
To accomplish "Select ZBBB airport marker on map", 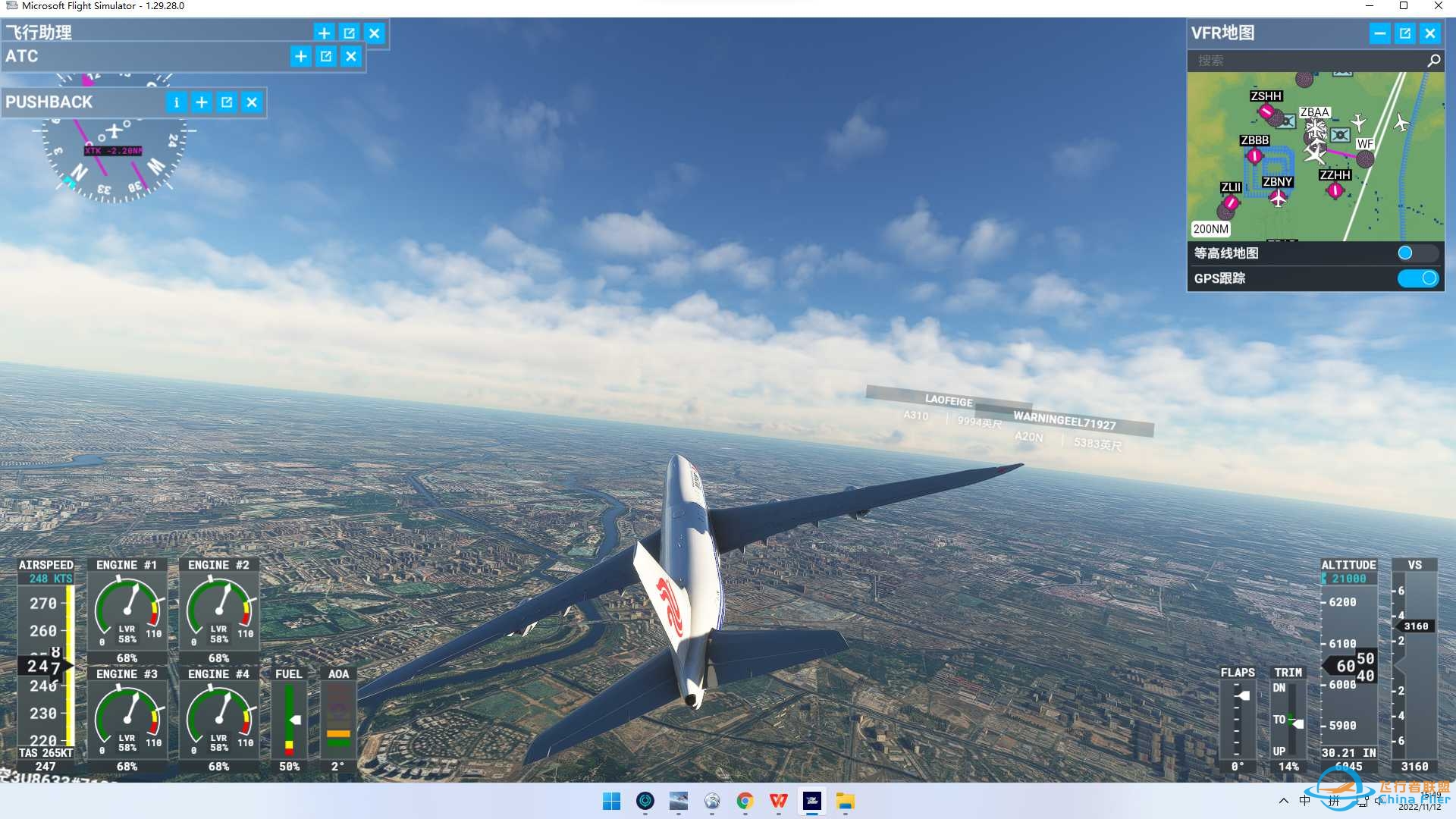I will point(1254,156).
